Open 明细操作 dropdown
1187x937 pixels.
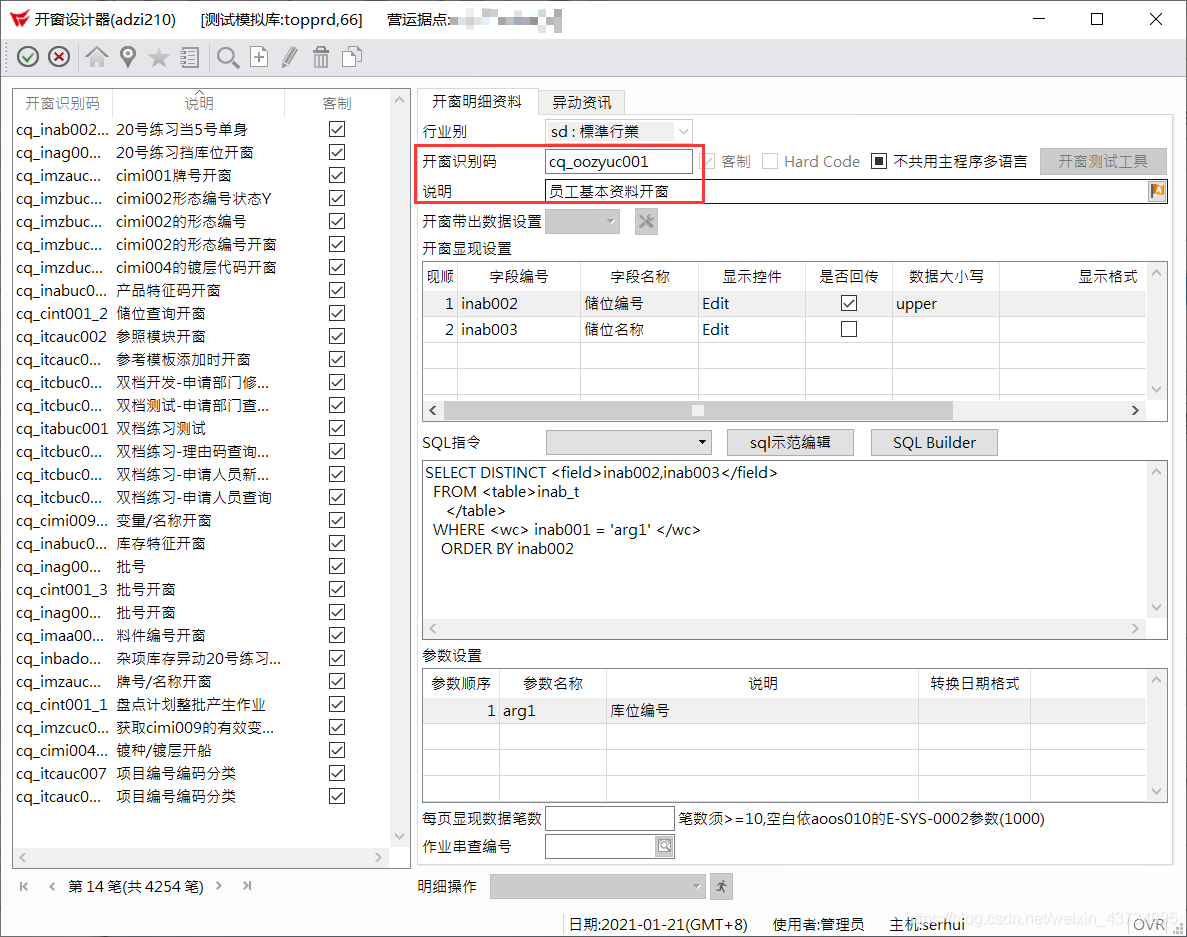(597, 886)
